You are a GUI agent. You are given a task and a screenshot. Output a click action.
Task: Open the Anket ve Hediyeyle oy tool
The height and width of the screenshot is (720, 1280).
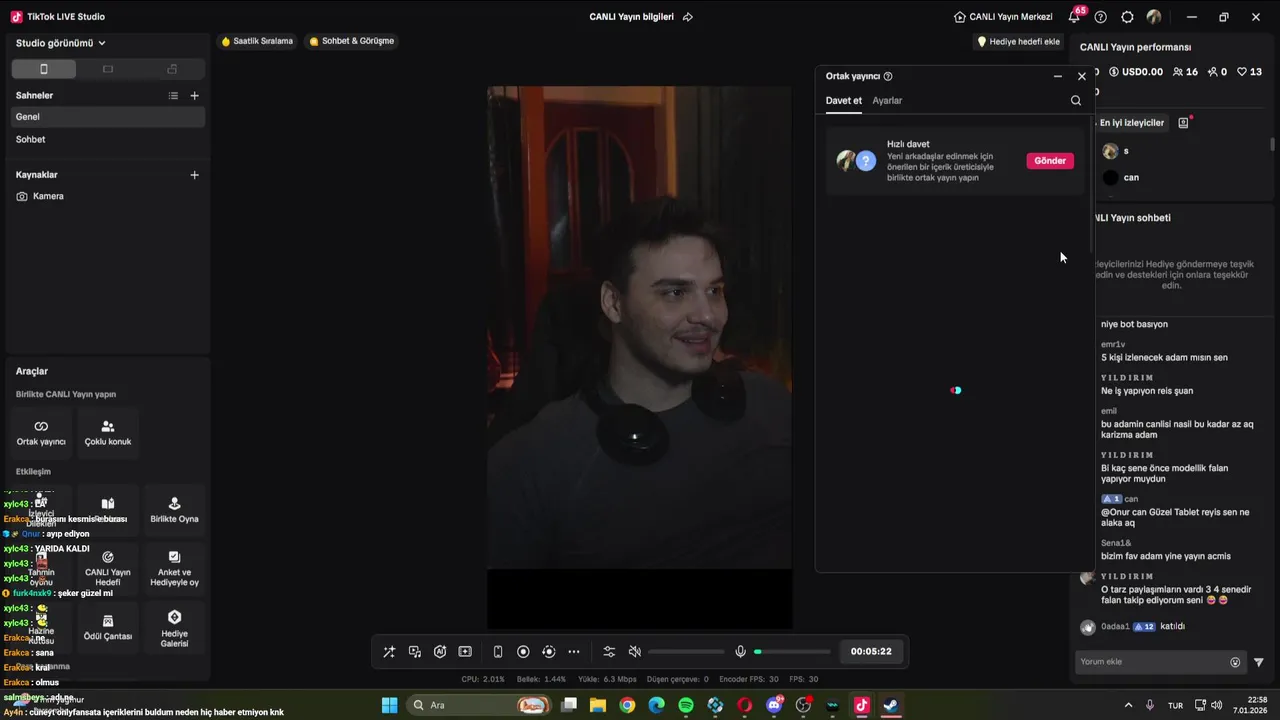point(174,567)
